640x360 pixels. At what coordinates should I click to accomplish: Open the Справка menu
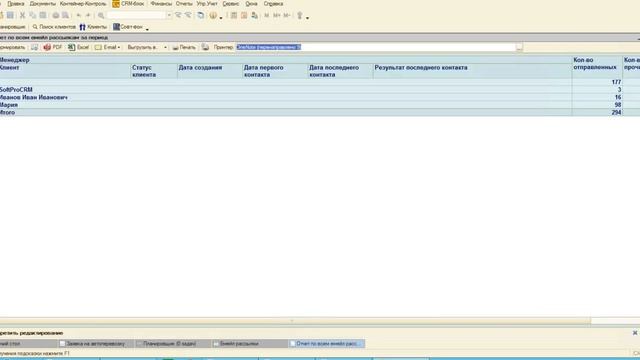click(273, 4)
